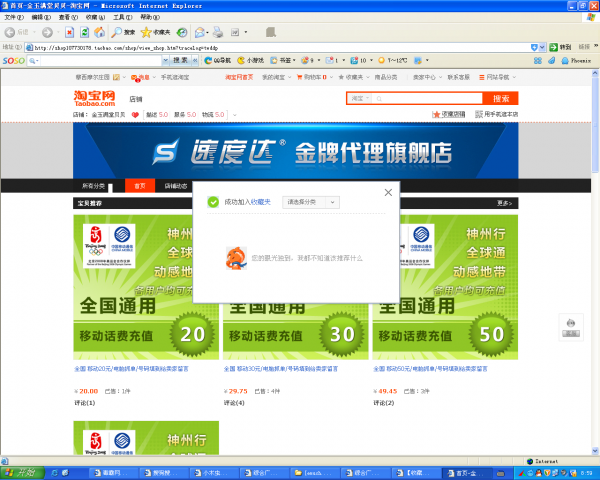Expand the site navigation dropdown
Screen dimensions: 600x480
point(514,77)
